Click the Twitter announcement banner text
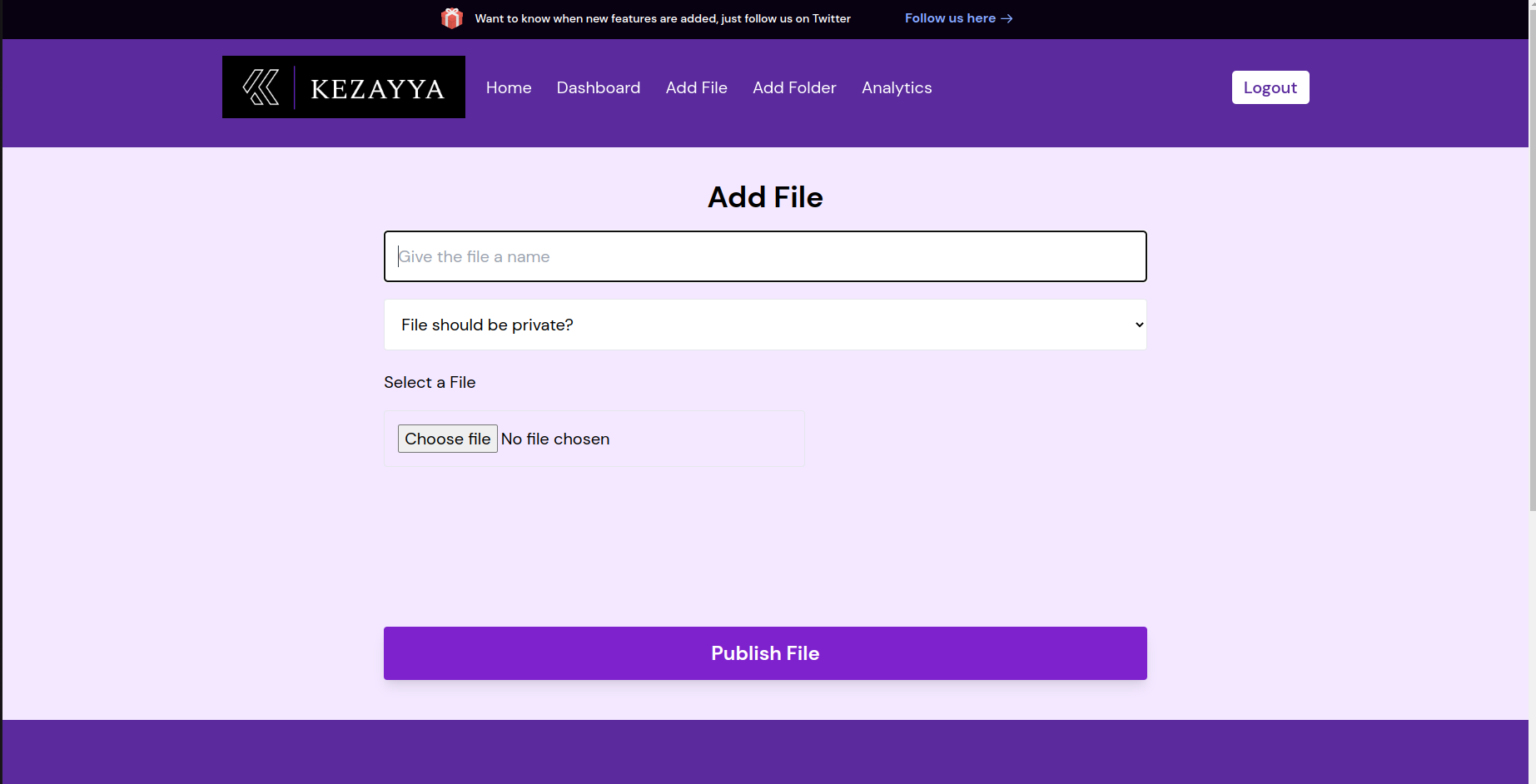The image size is (1536, 784). tap(663, 18)
